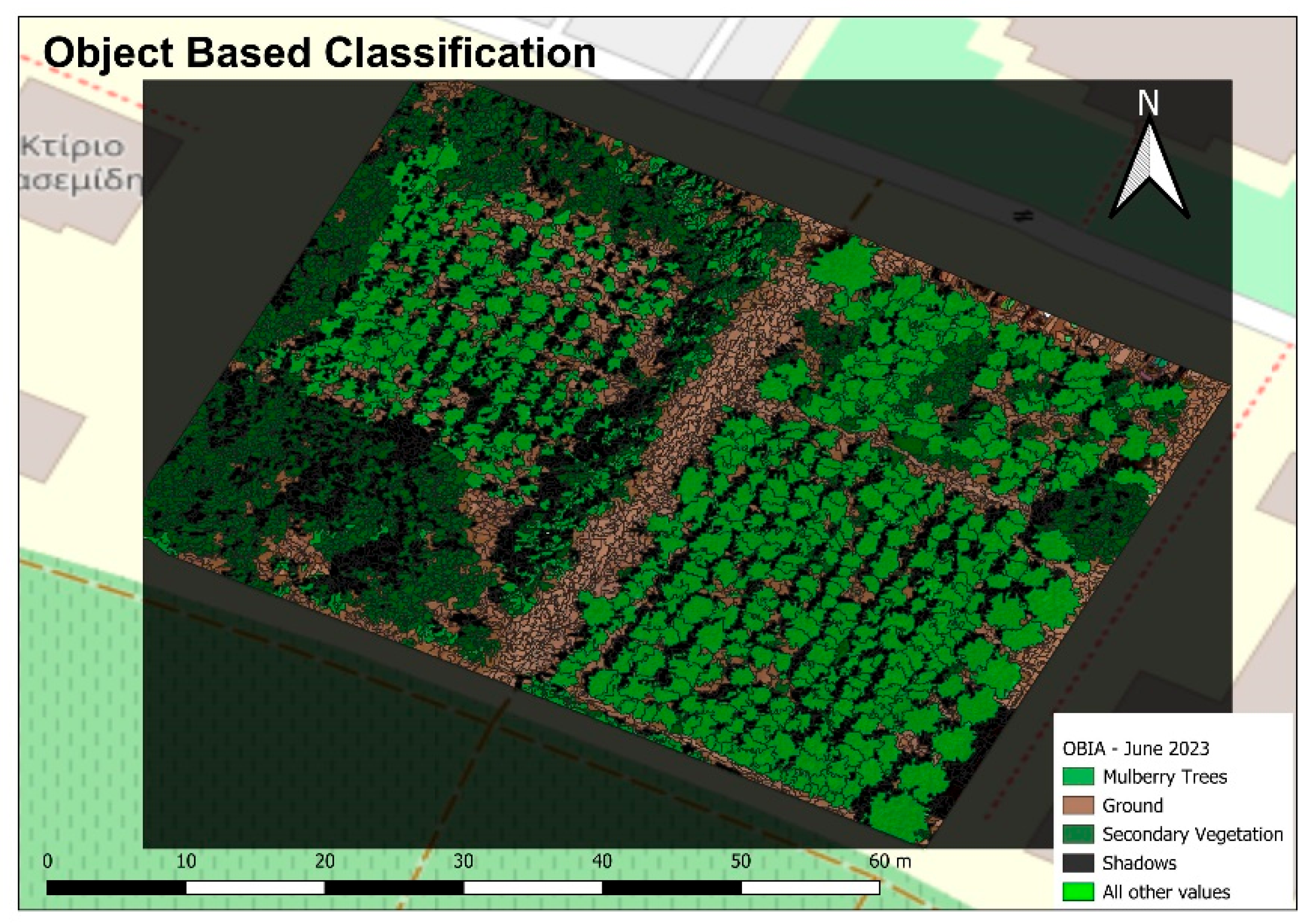Viewport: 1311px width, 924px height.
Task: Select the All other values label
Action: (1166, 892)
